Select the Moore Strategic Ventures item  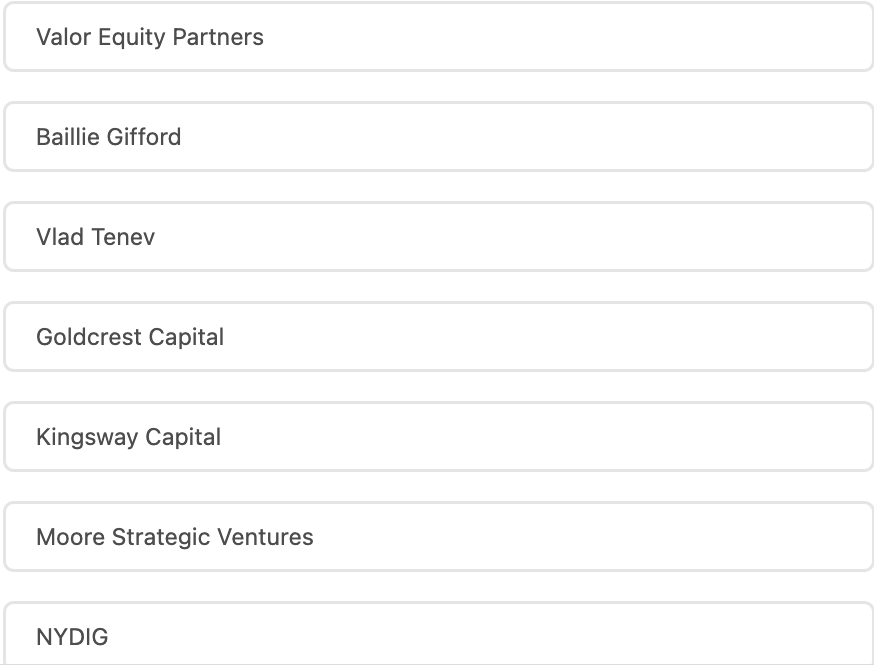pyautogui.click(x=438, y=537)
